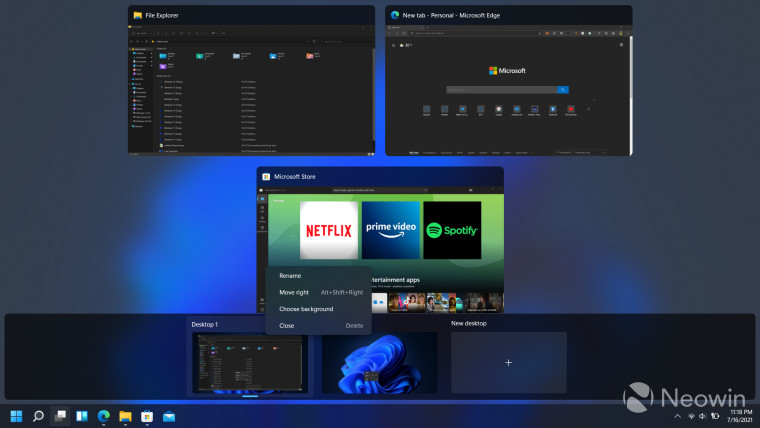760x428 pixels.
Task: Switch to the Desktop 1 thumbnail
Action: click(250, 363)
